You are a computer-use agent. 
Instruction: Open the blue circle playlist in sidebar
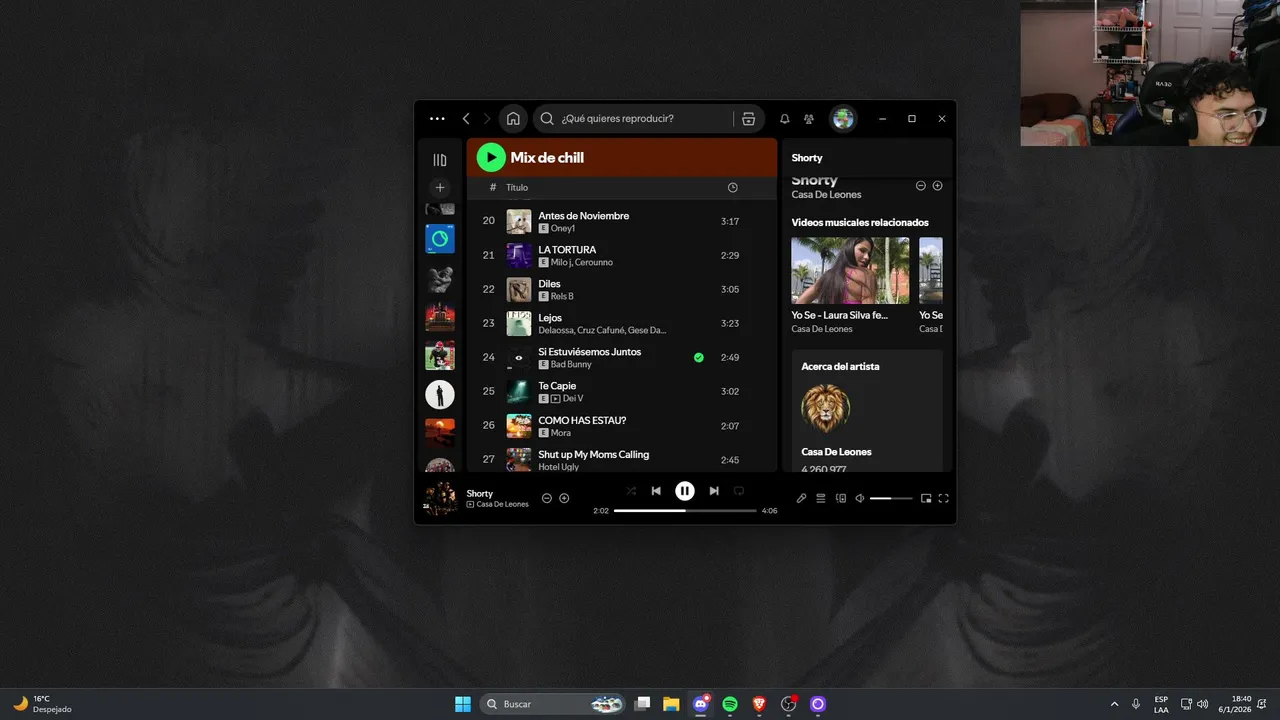(x=440, y=239)
